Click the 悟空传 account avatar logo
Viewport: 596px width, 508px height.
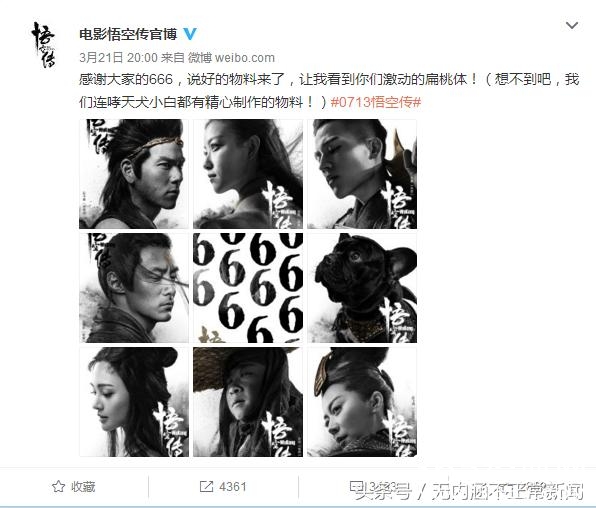[x=43, y=45]
